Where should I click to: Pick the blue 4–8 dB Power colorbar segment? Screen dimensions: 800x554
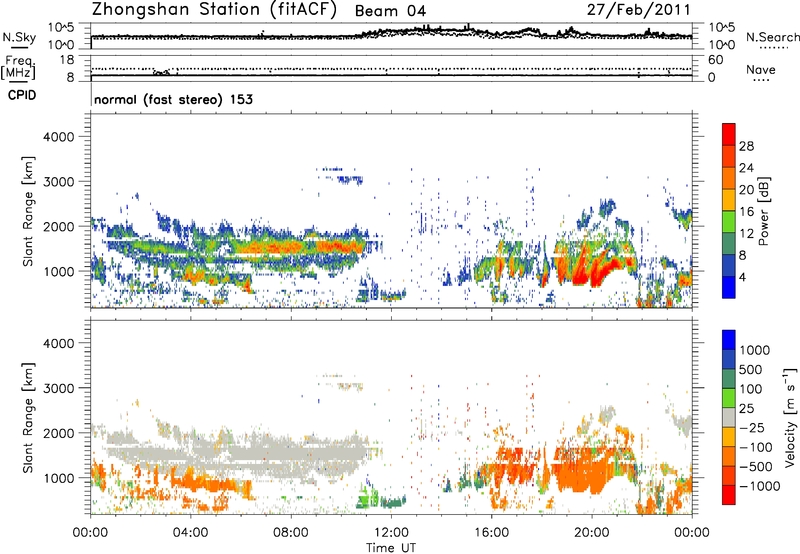point(729,266)
